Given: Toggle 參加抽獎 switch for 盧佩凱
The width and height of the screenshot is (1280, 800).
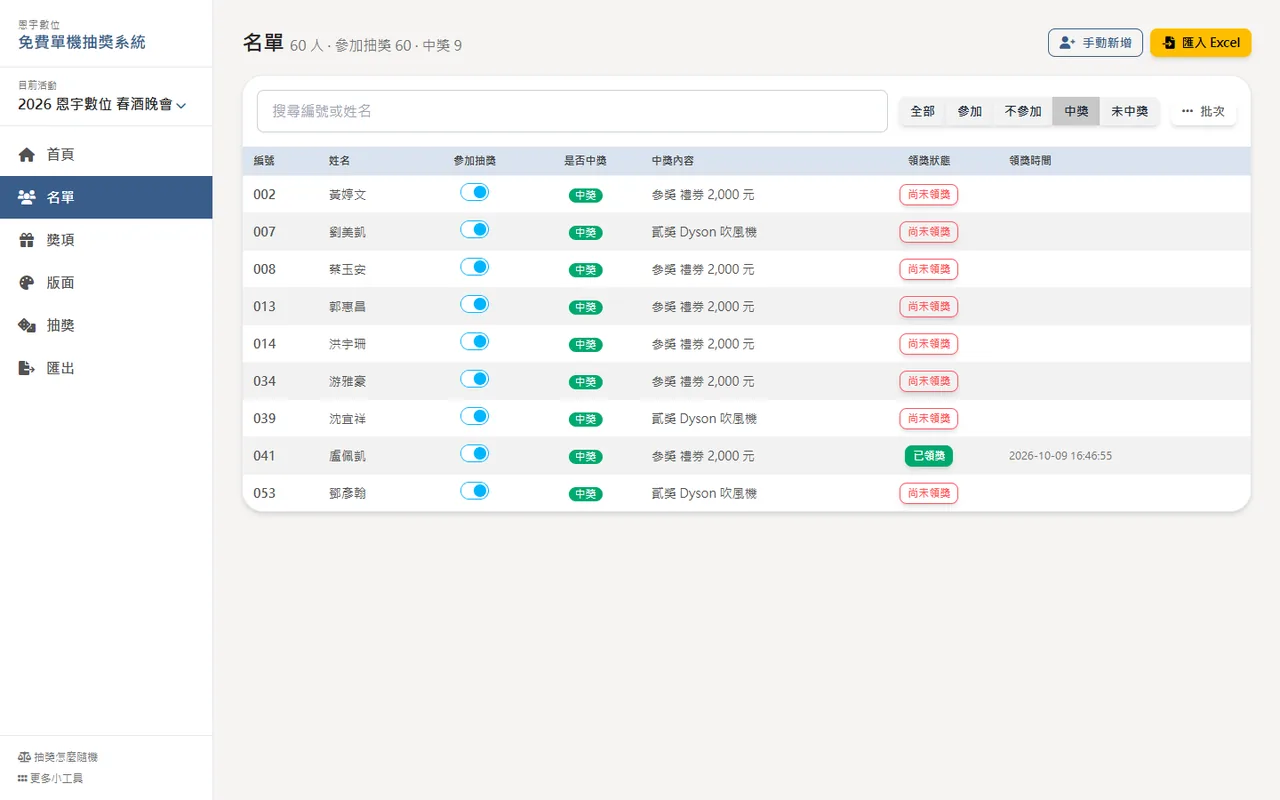Looking at the screenshot, I should pyautogui.click(x=474, y=453).
